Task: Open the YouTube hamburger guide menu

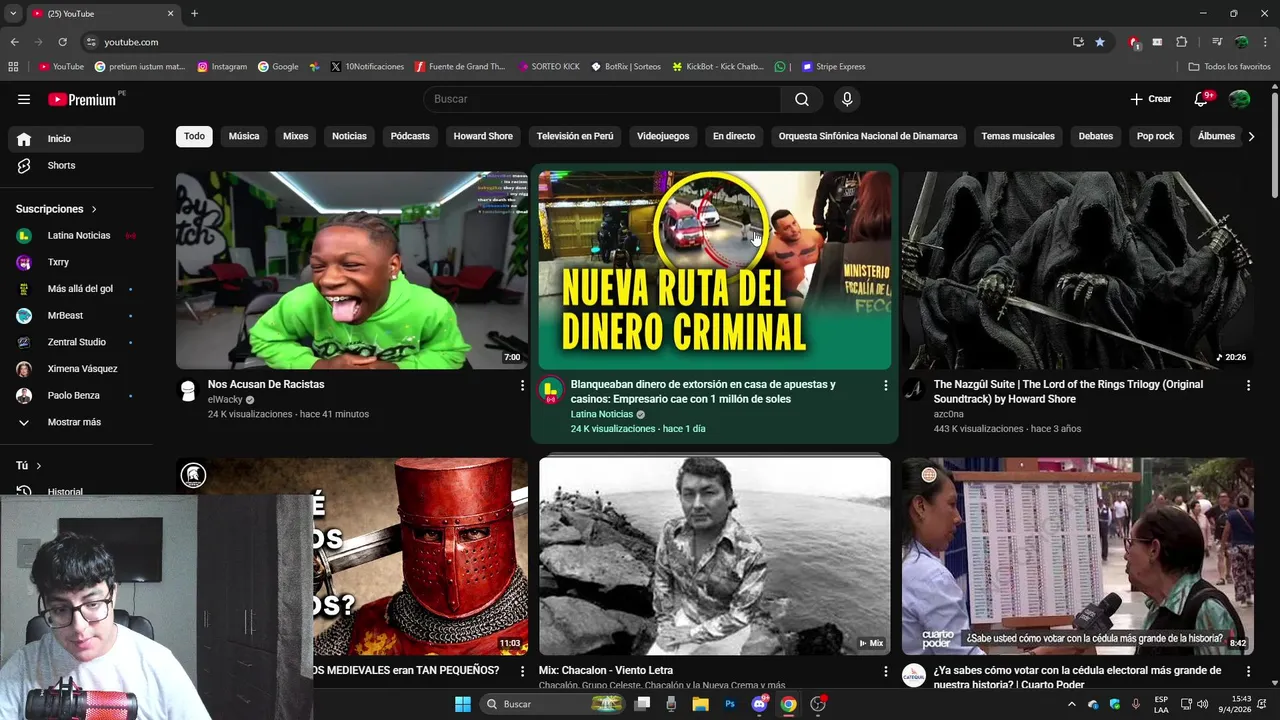Action: click(24, 99)
